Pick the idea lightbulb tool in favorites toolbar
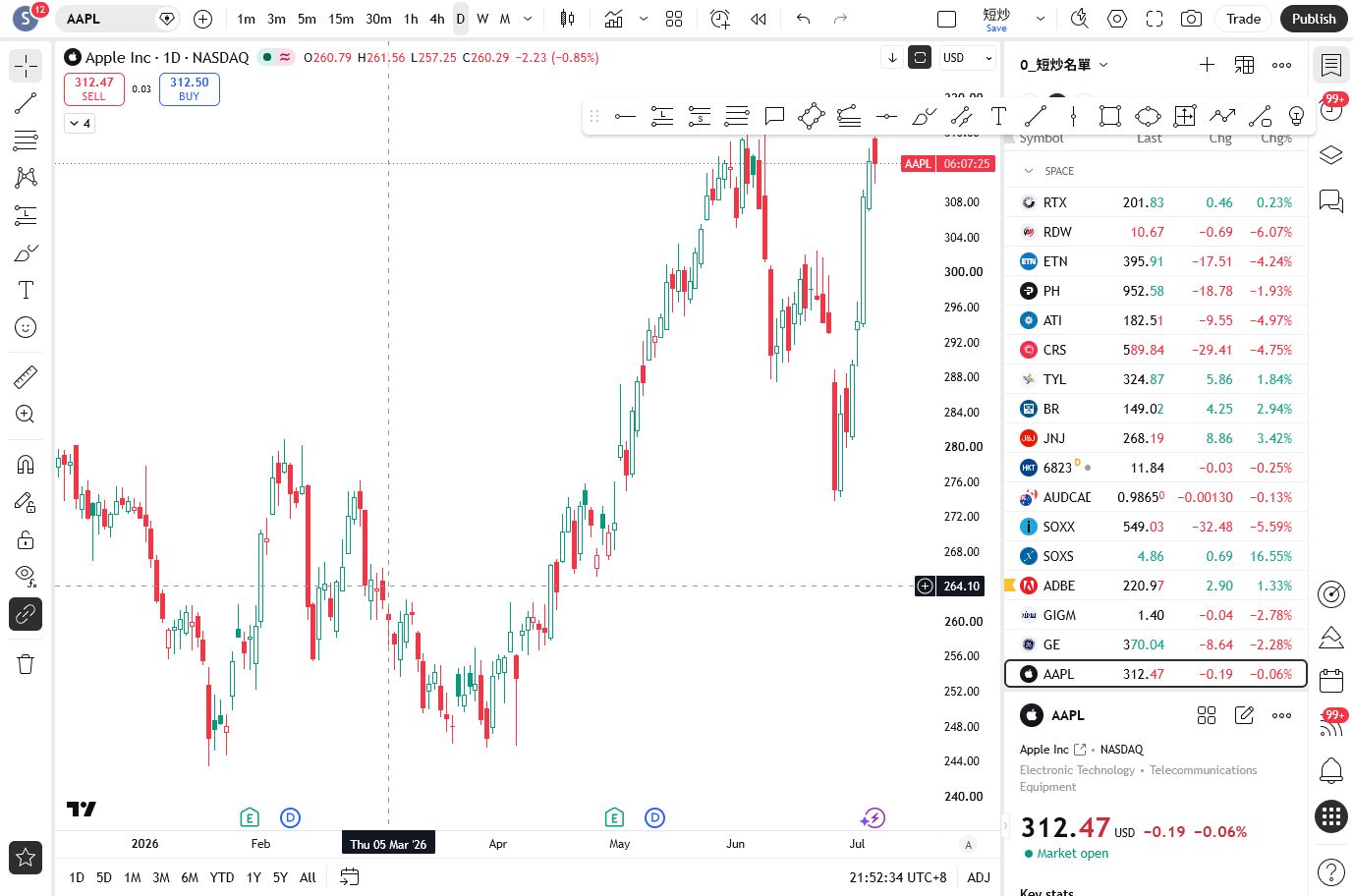This screenshot has width=1353, height=896. coord(1297,116)
